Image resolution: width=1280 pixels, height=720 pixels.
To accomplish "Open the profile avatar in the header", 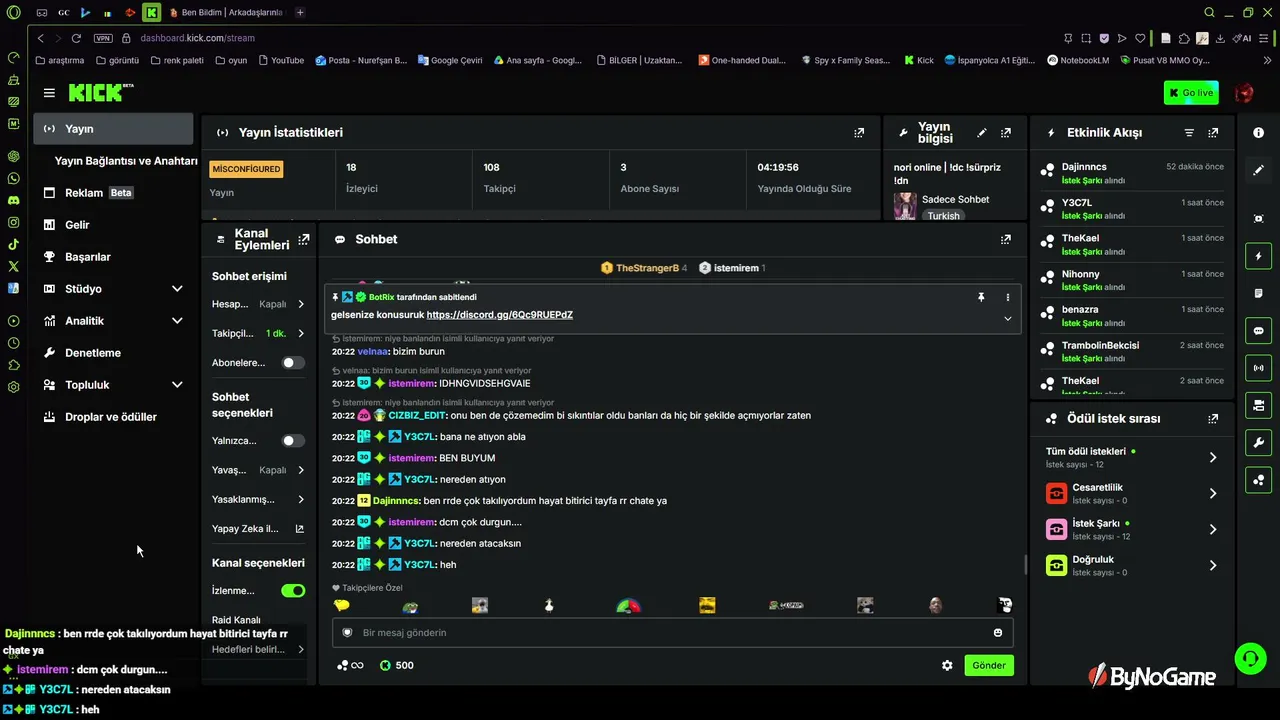I will pos(1244,93).
